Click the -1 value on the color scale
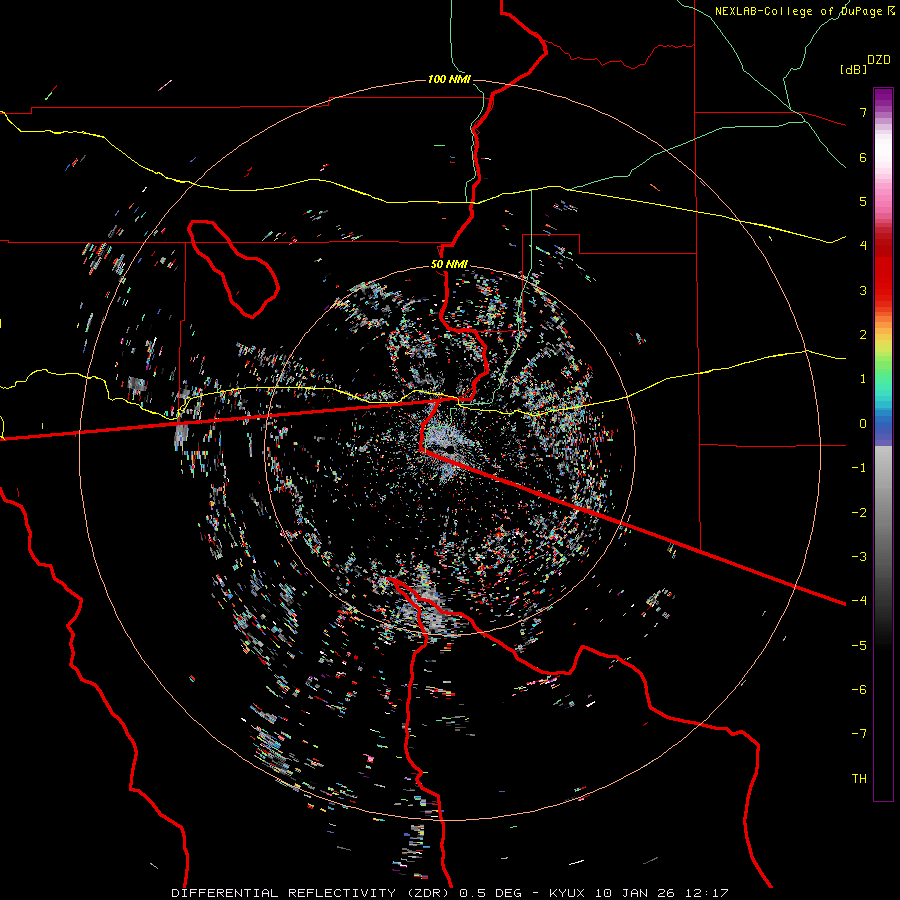 click(x=859, y=468)
